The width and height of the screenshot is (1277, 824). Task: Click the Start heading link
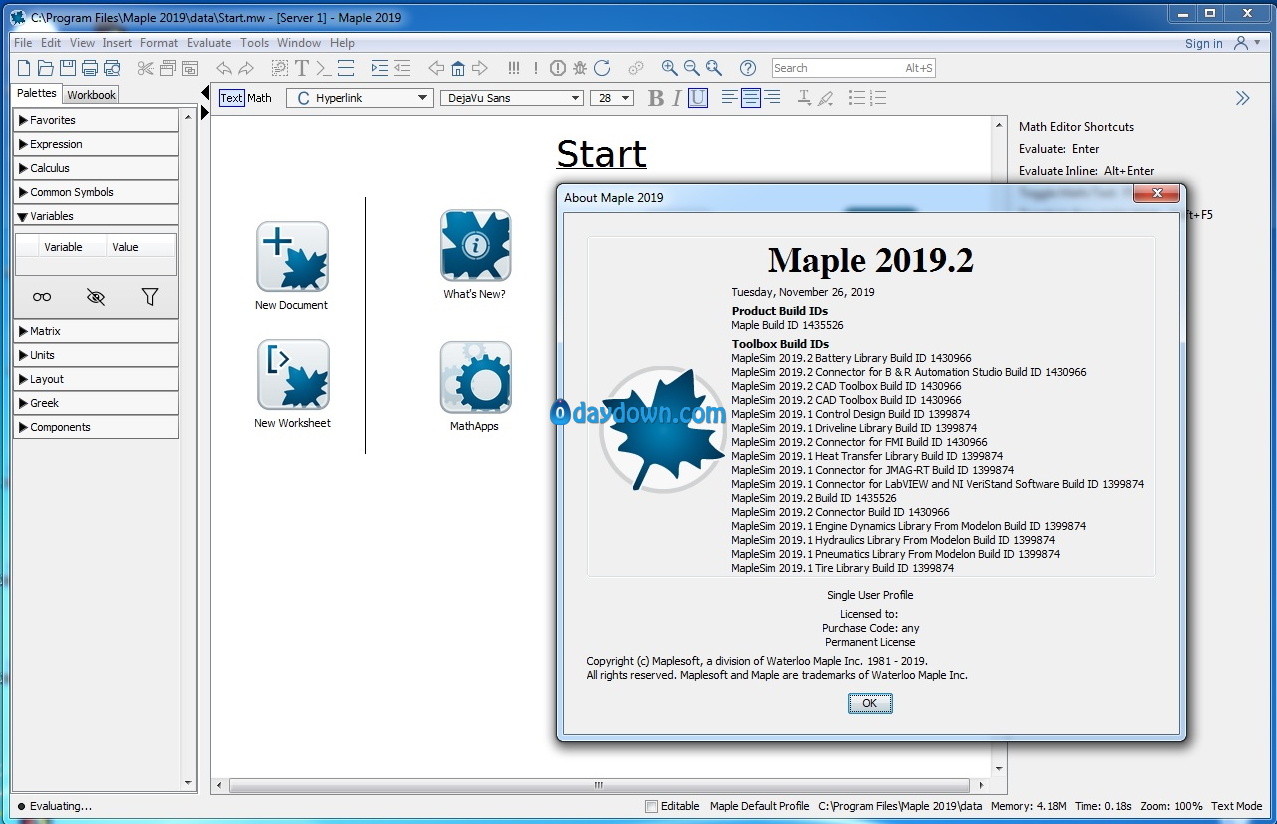601,154
